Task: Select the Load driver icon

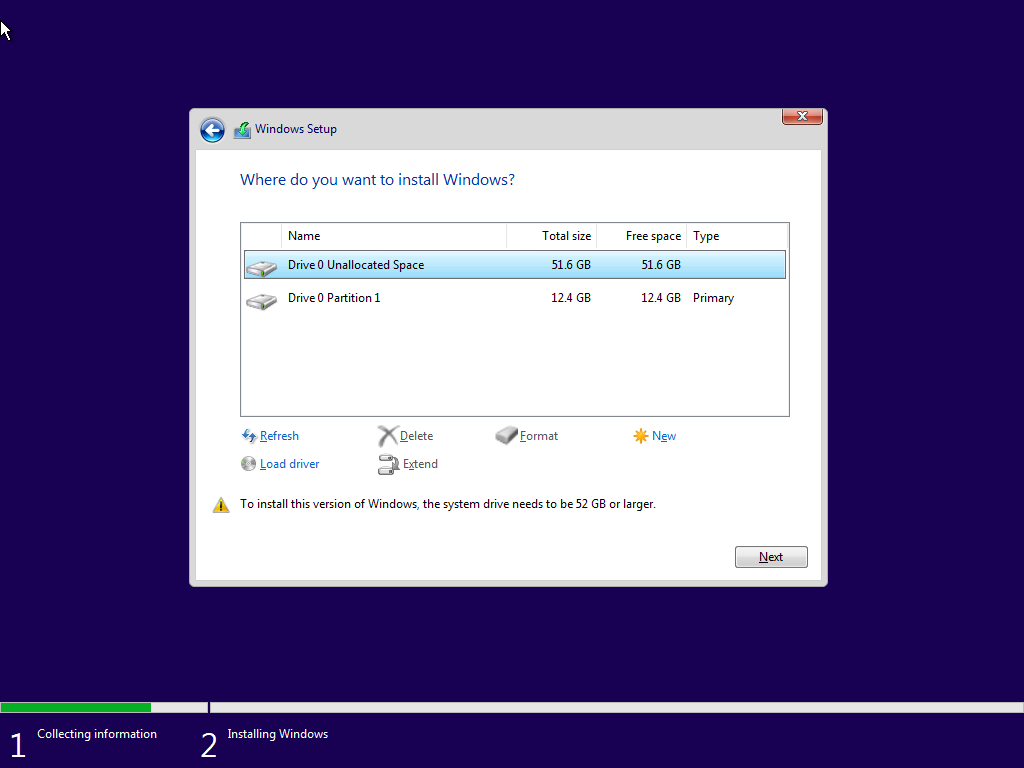Action: pos(248,463)
